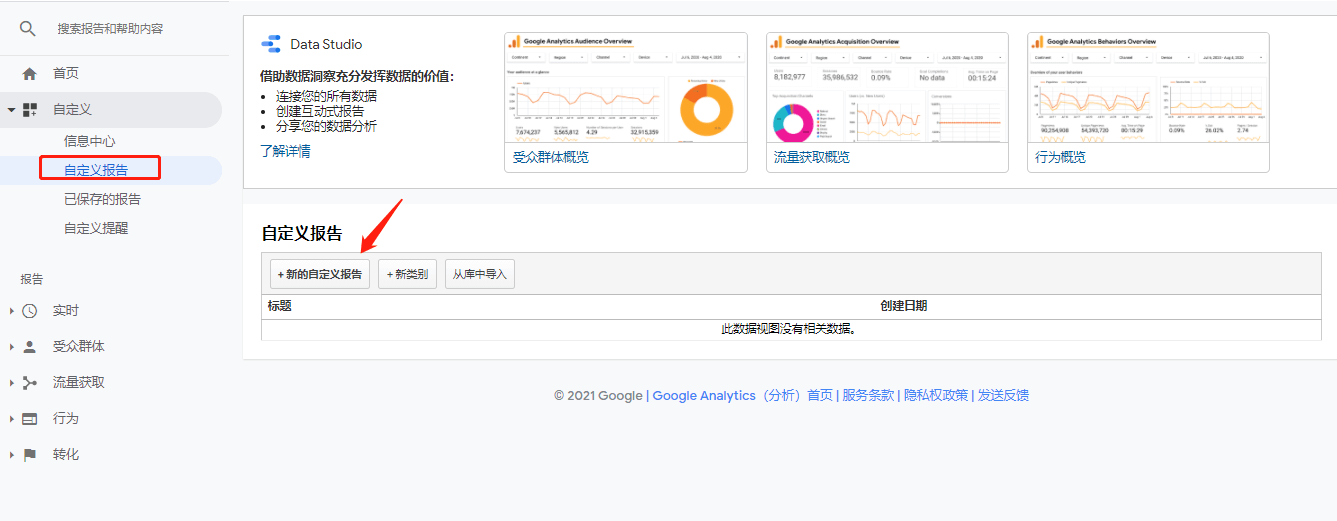The height and width of the screenshot is (521, 1337).
Task: Click the 从库中导入 button
Action: (x=480, y=274)
